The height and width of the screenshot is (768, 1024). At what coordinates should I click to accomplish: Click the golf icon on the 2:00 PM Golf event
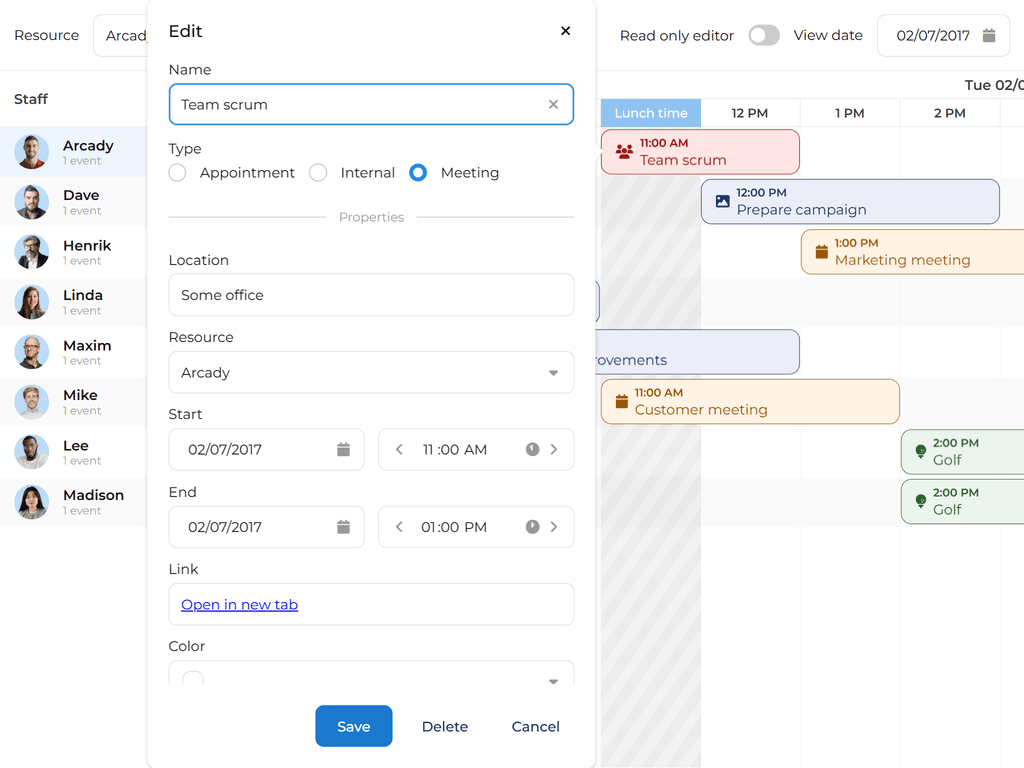[x=919, y=452]
